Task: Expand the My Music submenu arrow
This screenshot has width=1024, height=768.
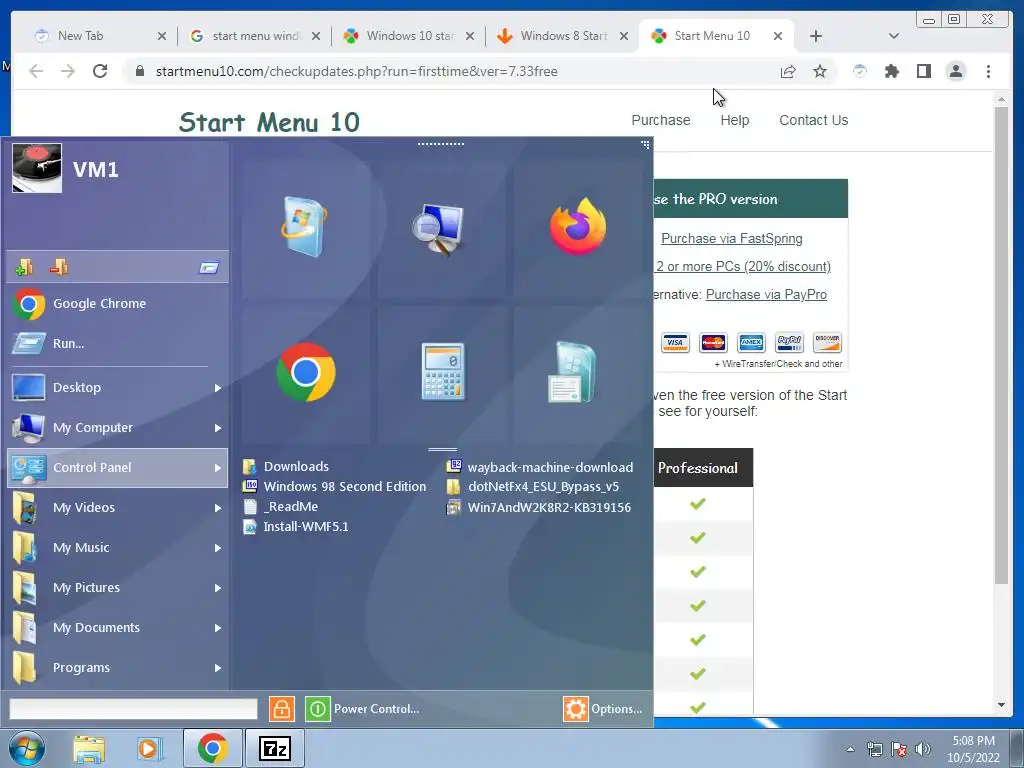Action: [217, 548]
